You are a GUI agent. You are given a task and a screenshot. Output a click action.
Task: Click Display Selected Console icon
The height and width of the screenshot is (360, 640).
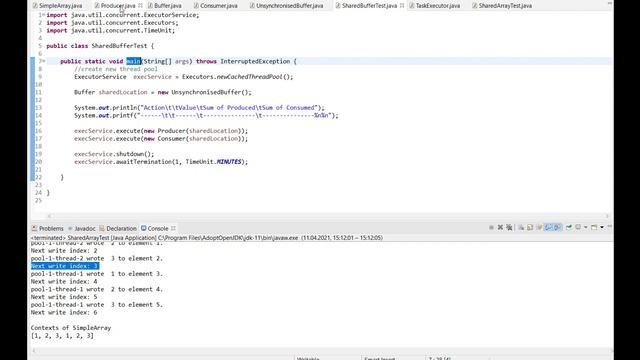click(x=578, y=227)
